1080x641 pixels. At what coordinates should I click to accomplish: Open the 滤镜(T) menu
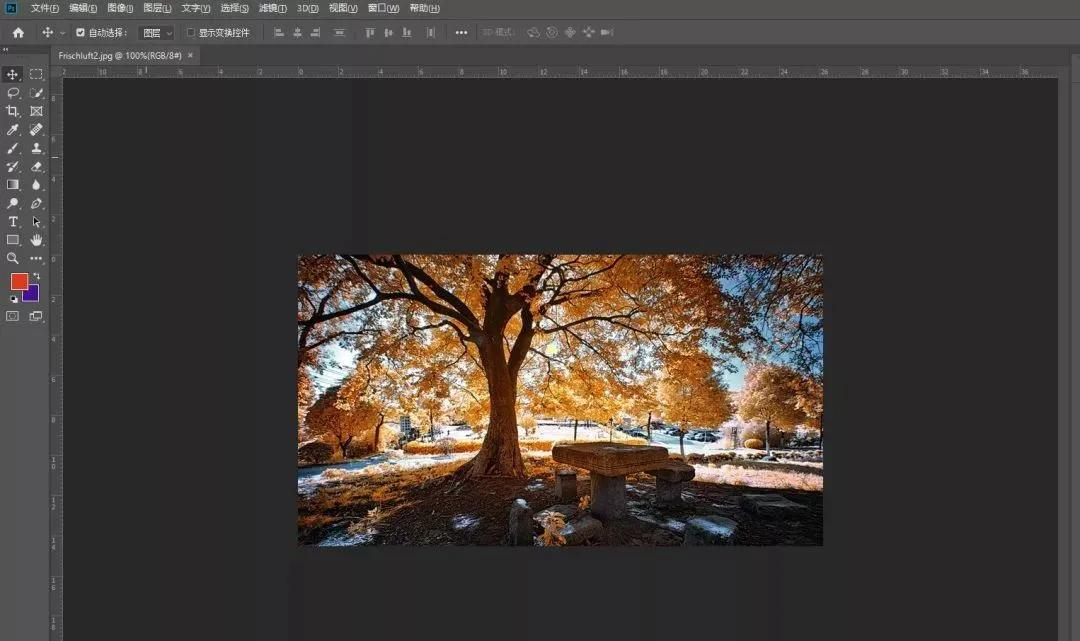[x=273, y=8]
